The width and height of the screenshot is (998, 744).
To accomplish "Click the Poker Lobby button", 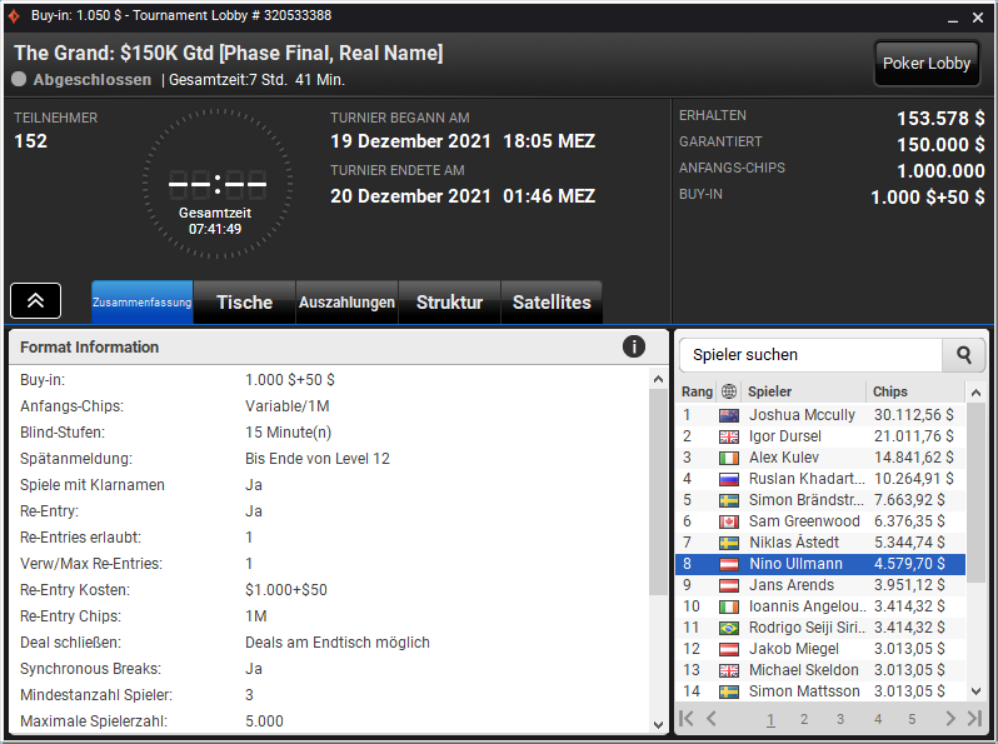I will pyautogui.click(x=926, y=63).
